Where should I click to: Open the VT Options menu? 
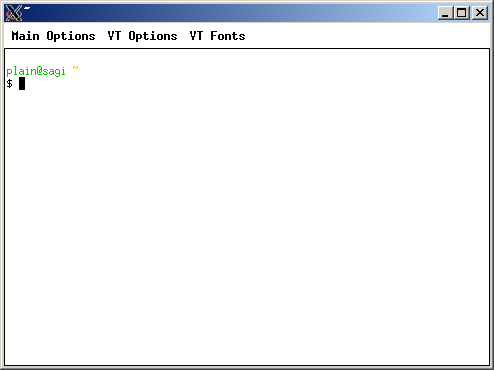click(x=142, y=36)
